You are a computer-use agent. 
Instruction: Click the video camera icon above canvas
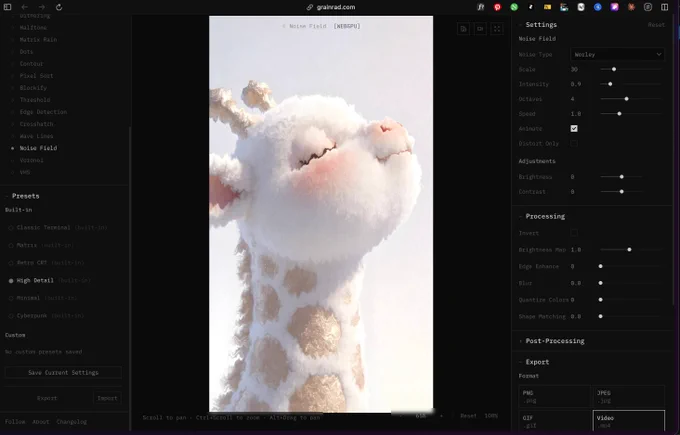pyautogui.click(x=480, y=29)
